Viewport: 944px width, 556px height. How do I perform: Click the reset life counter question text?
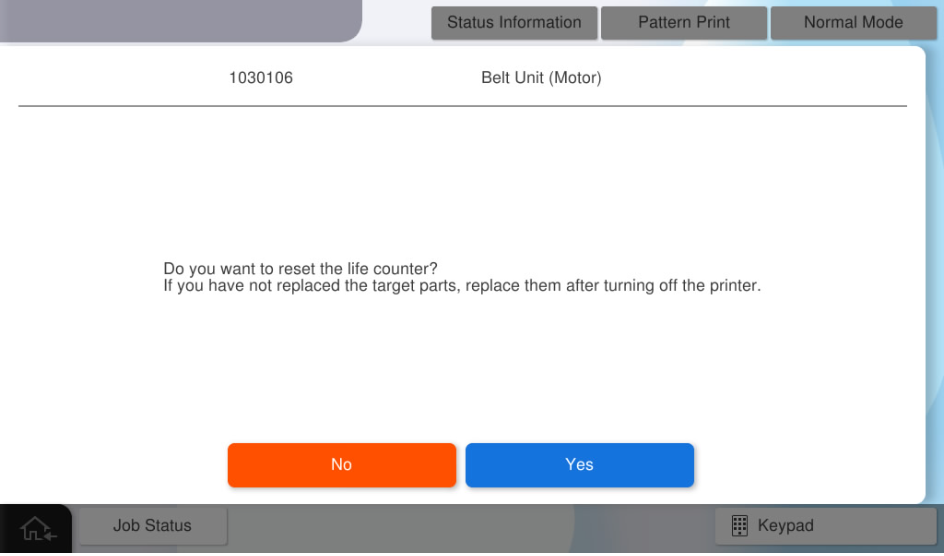(x=301, y=269)
